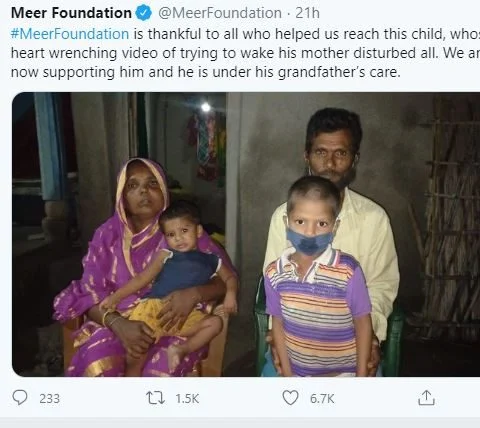Image resolution: width=480 pixels, height=428 pixels.
Task: Like the tweet with the heart icon
Action: tap(290, 398)
